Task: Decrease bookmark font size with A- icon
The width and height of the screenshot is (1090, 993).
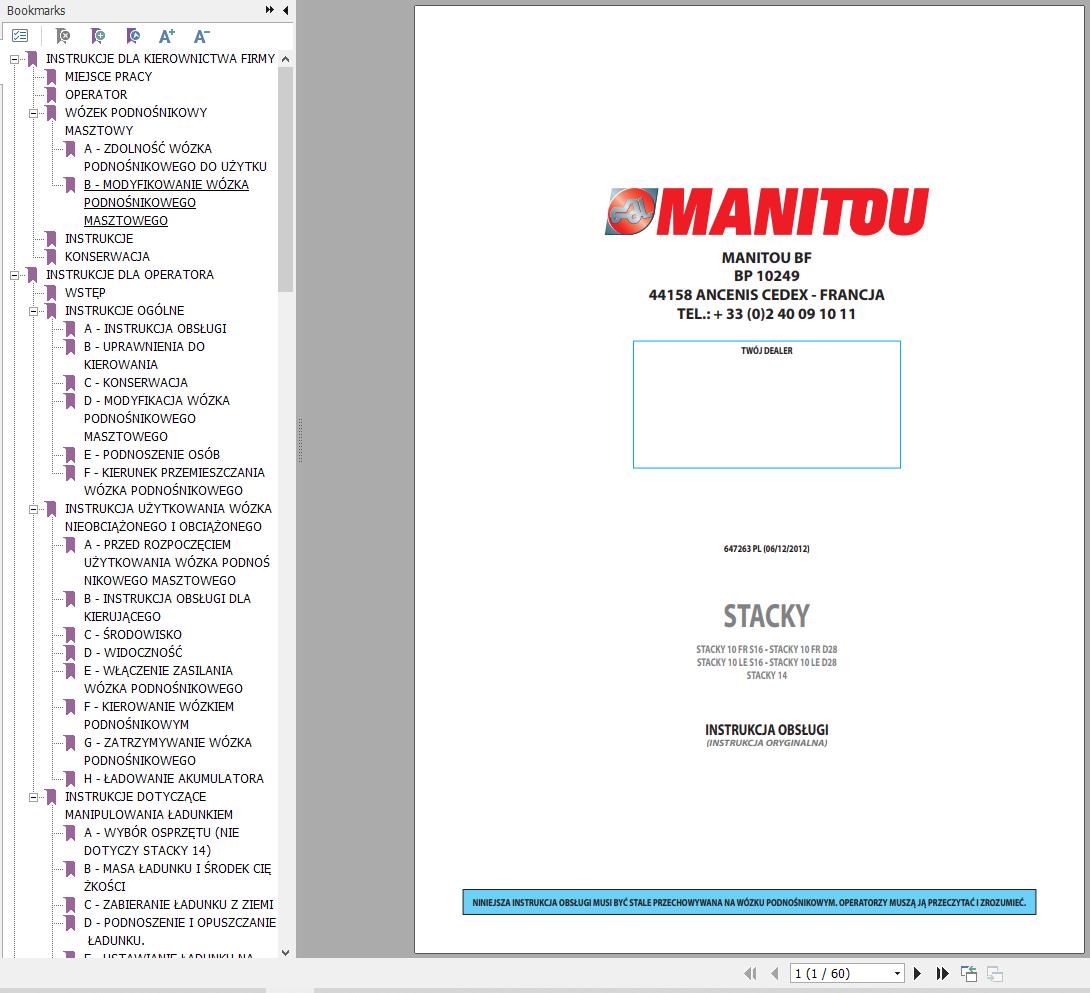Action: click(x=202, y=35)
